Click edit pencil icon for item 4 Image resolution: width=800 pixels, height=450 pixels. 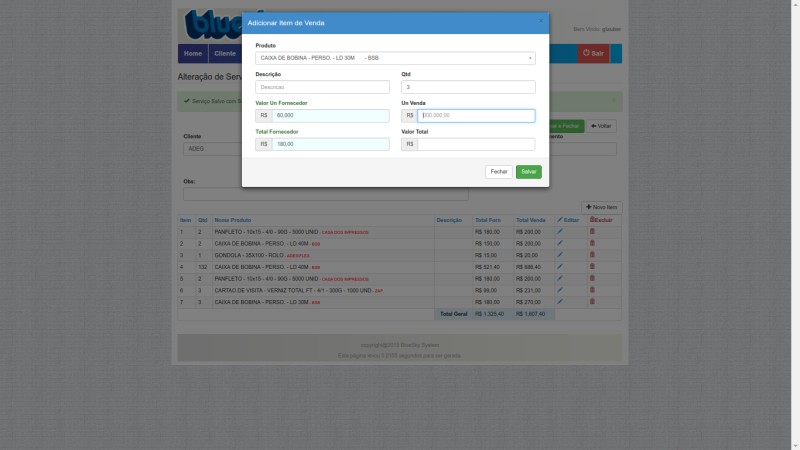pos(560,267)
